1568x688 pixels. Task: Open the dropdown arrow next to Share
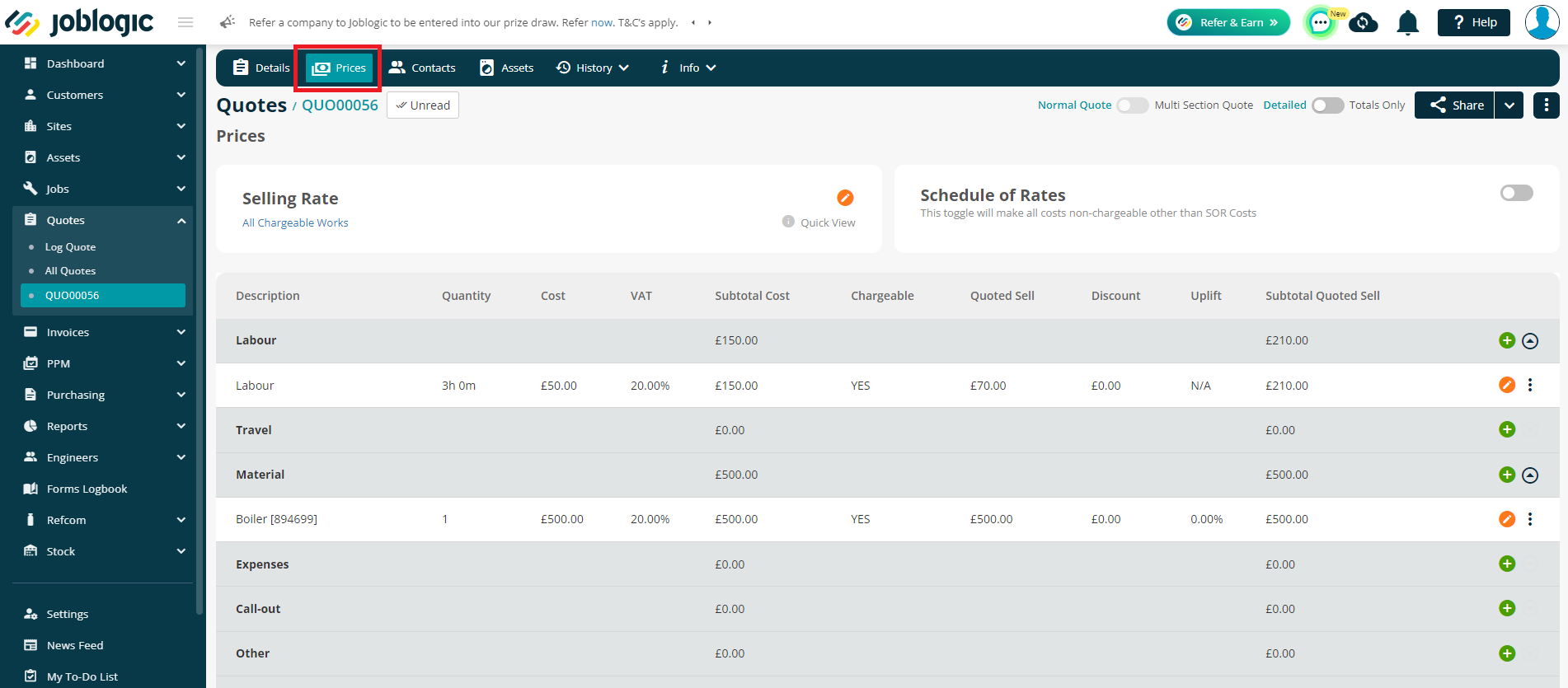click(x=1509, y=105)
